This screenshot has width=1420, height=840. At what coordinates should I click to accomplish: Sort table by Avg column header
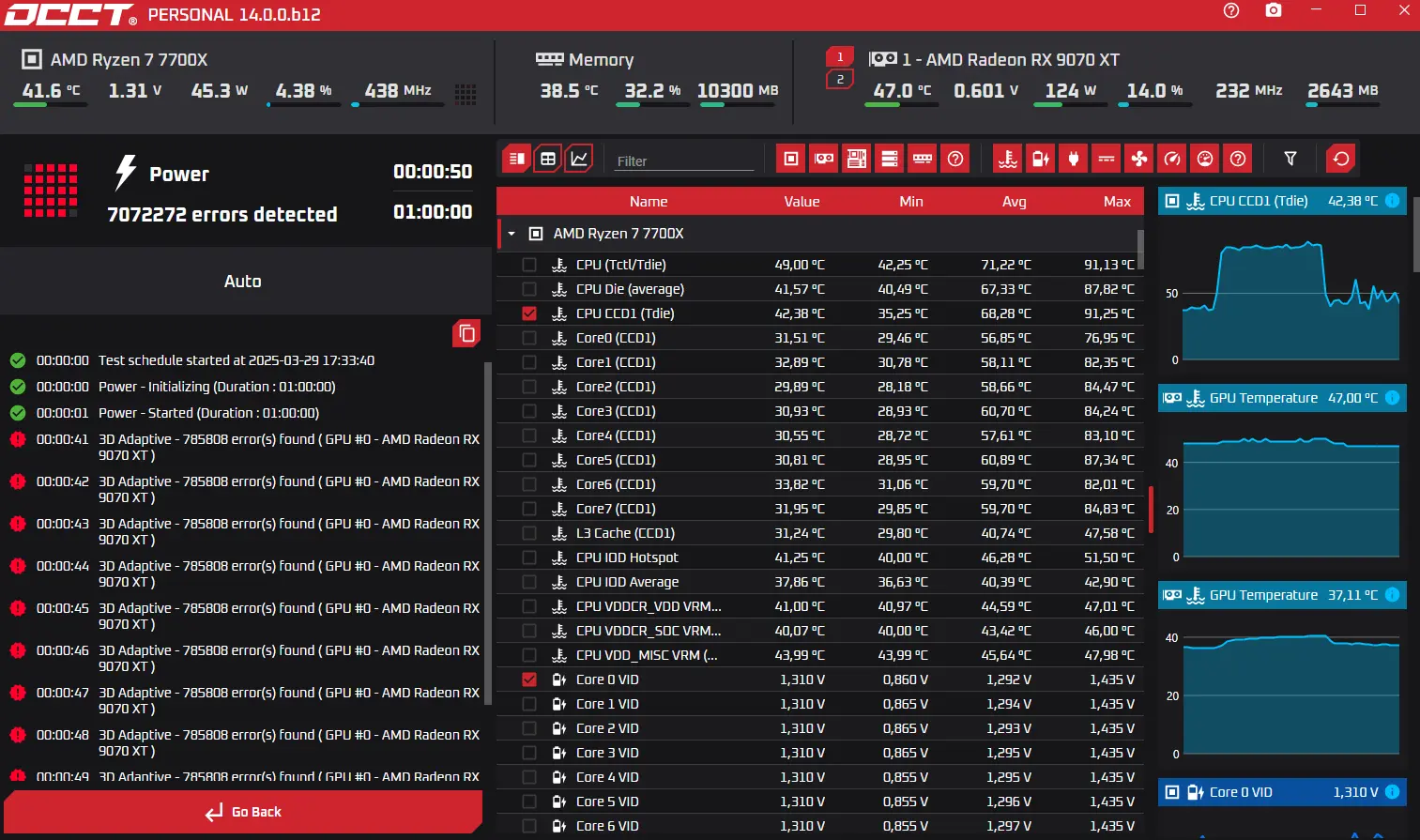(1014, 202)
